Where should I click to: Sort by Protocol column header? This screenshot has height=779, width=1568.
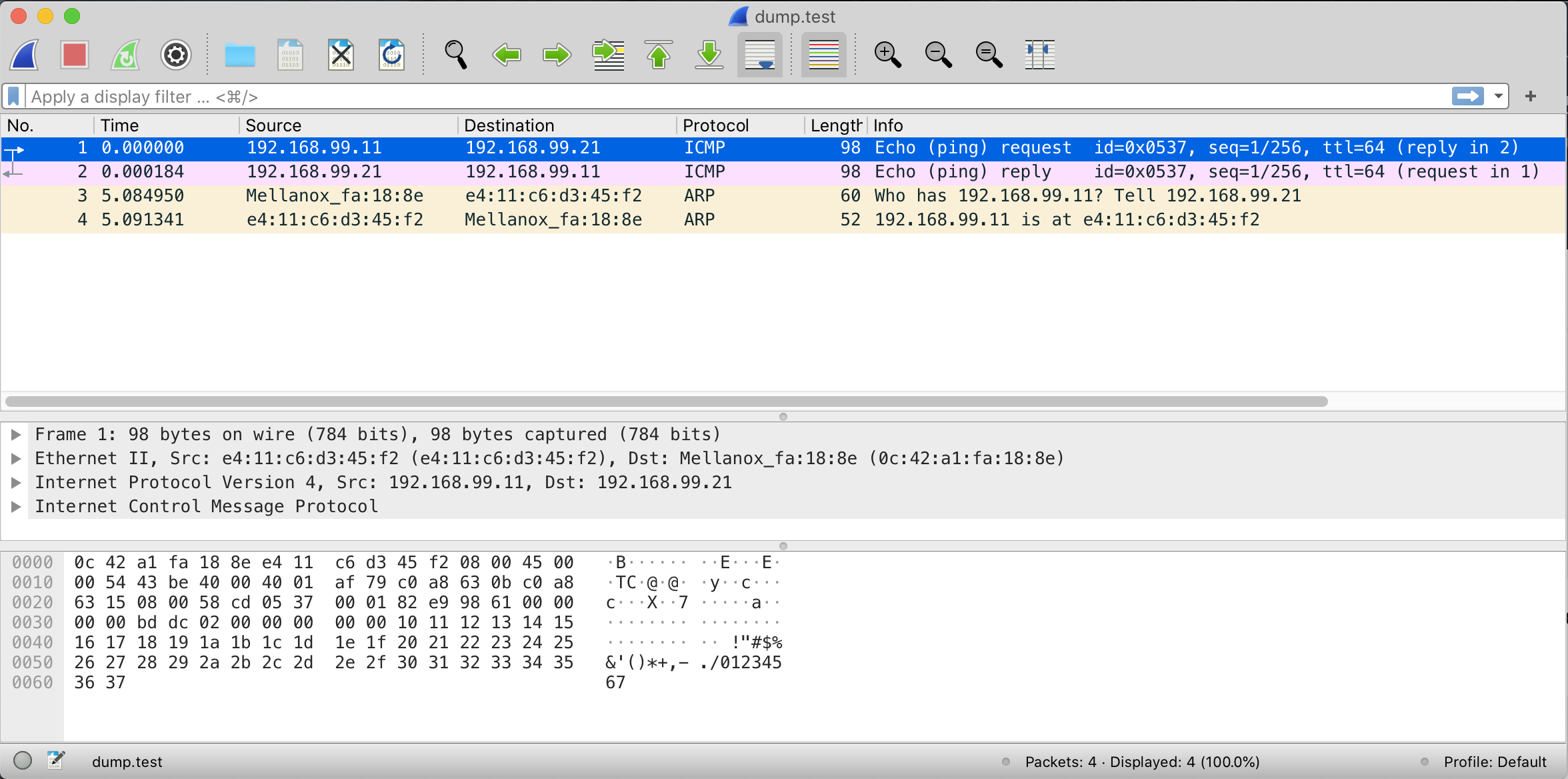[715, 125]
